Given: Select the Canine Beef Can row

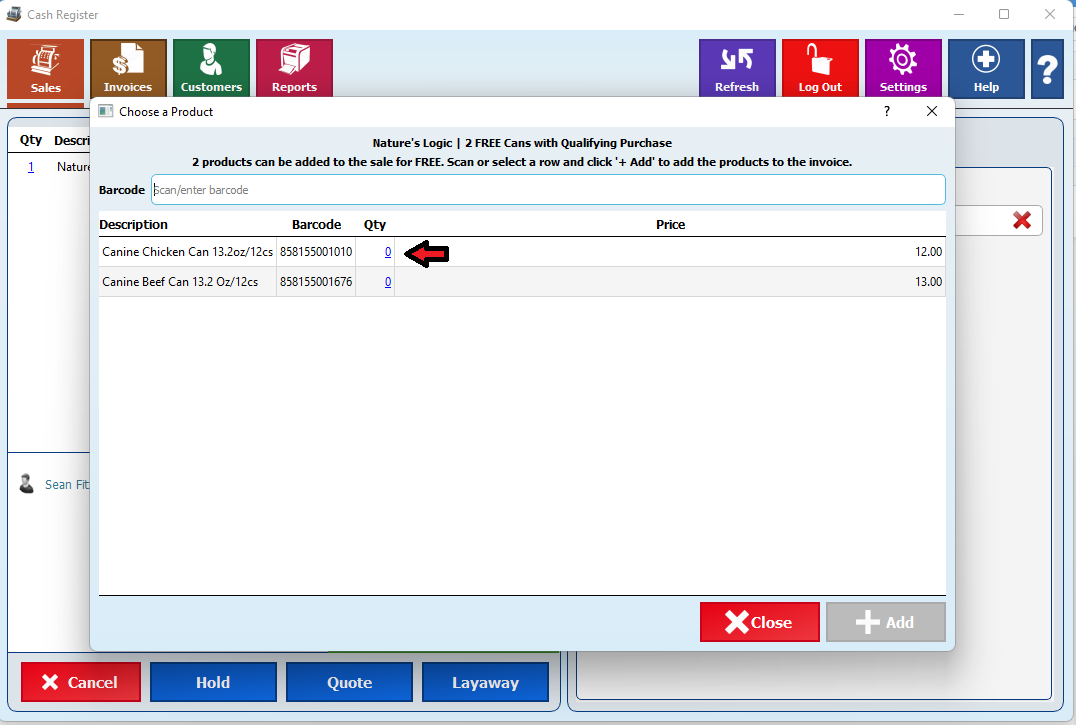Looking at the screenshot, I should coord(180,282).
